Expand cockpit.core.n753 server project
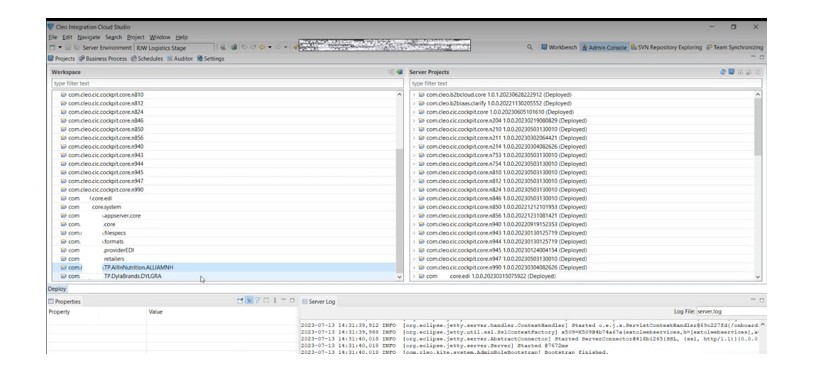The width and height of the screenshot is (826, 372). [x=414, y=155]
